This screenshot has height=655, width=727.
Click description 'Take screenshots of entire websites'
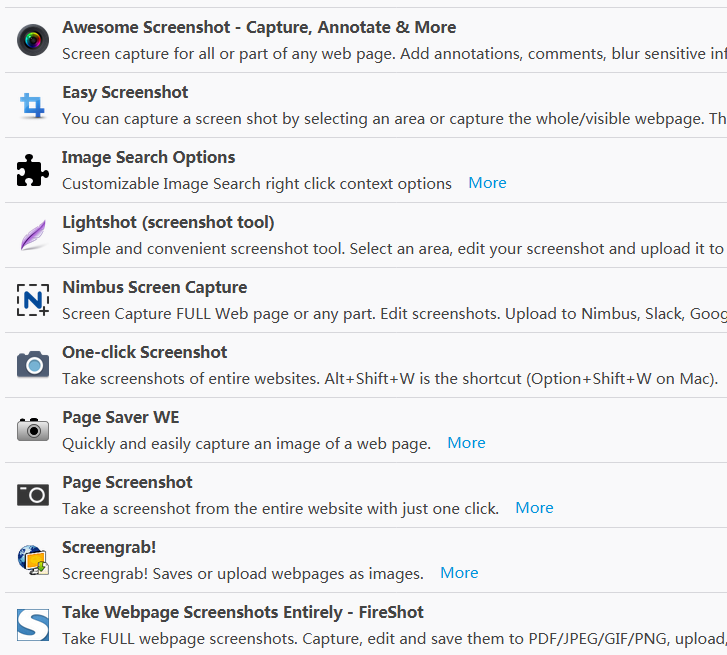point(390,379)
